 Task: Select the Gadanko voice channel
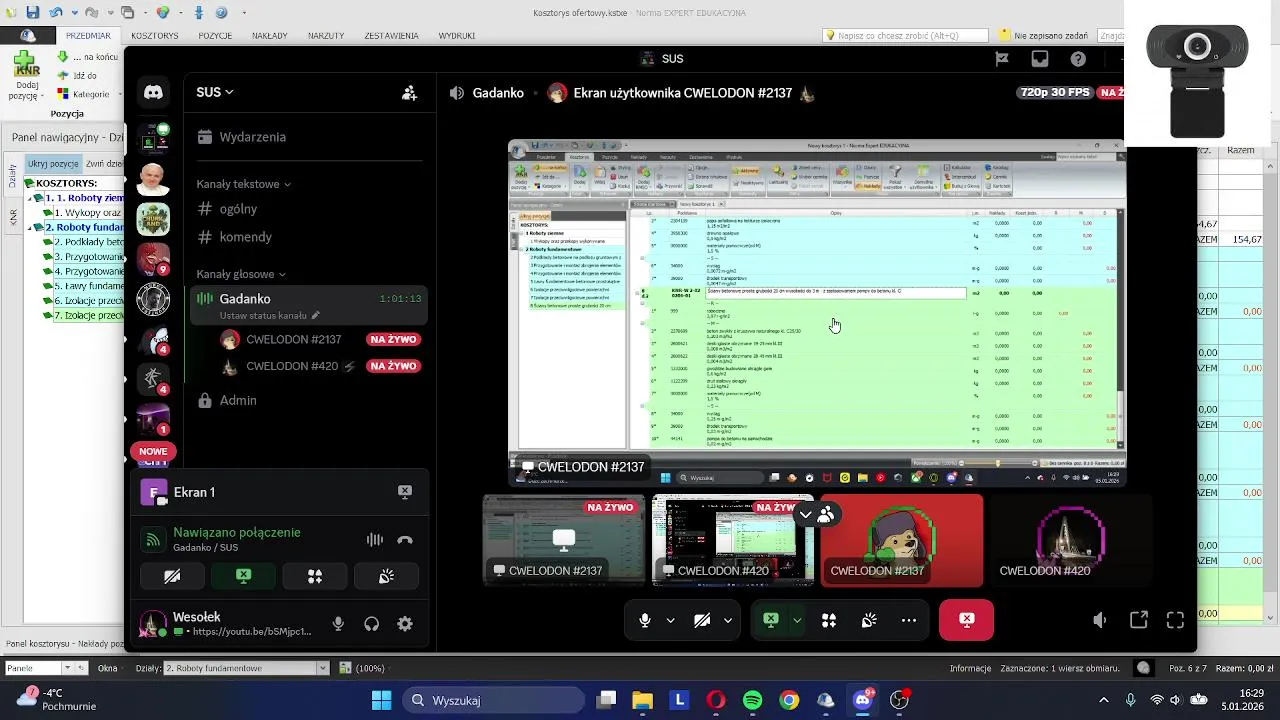pos(244,299)
